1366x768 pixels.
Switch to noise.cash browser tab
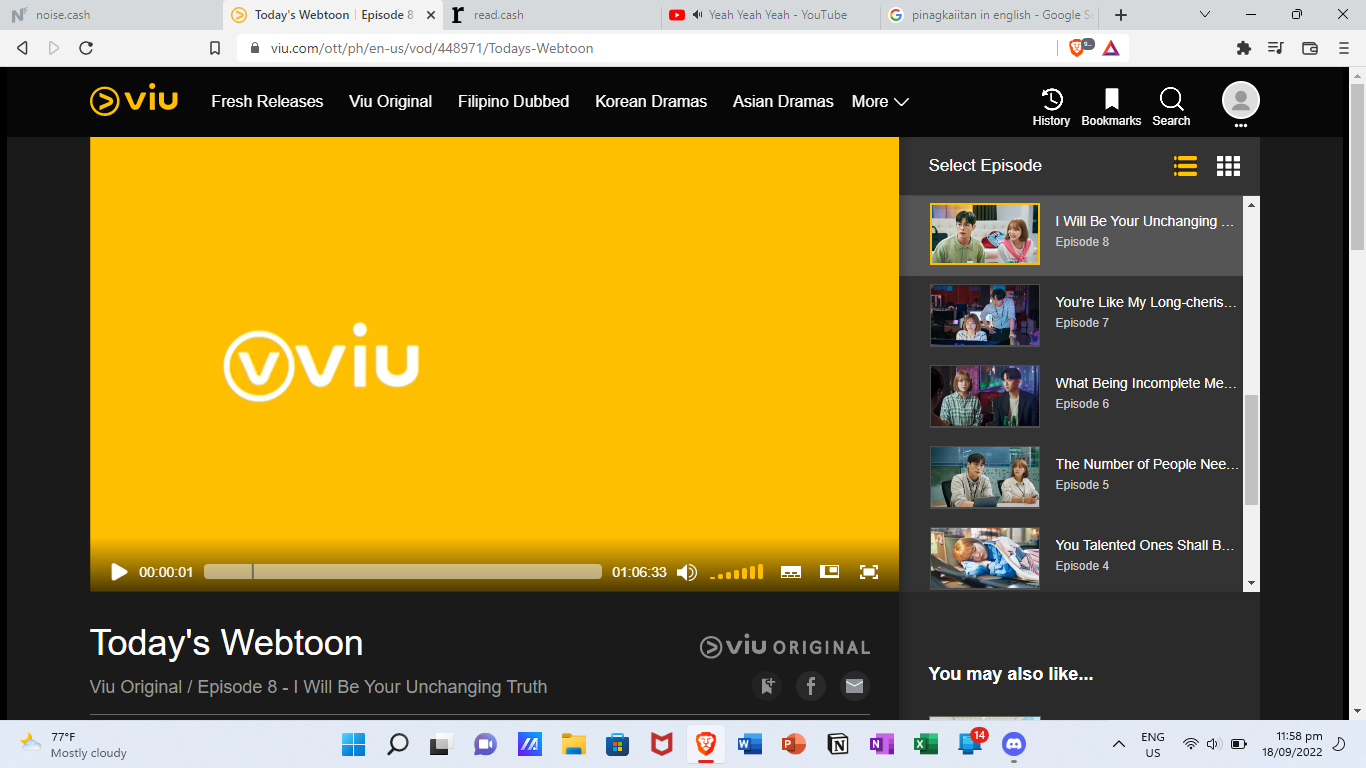(x=110, y=15)
